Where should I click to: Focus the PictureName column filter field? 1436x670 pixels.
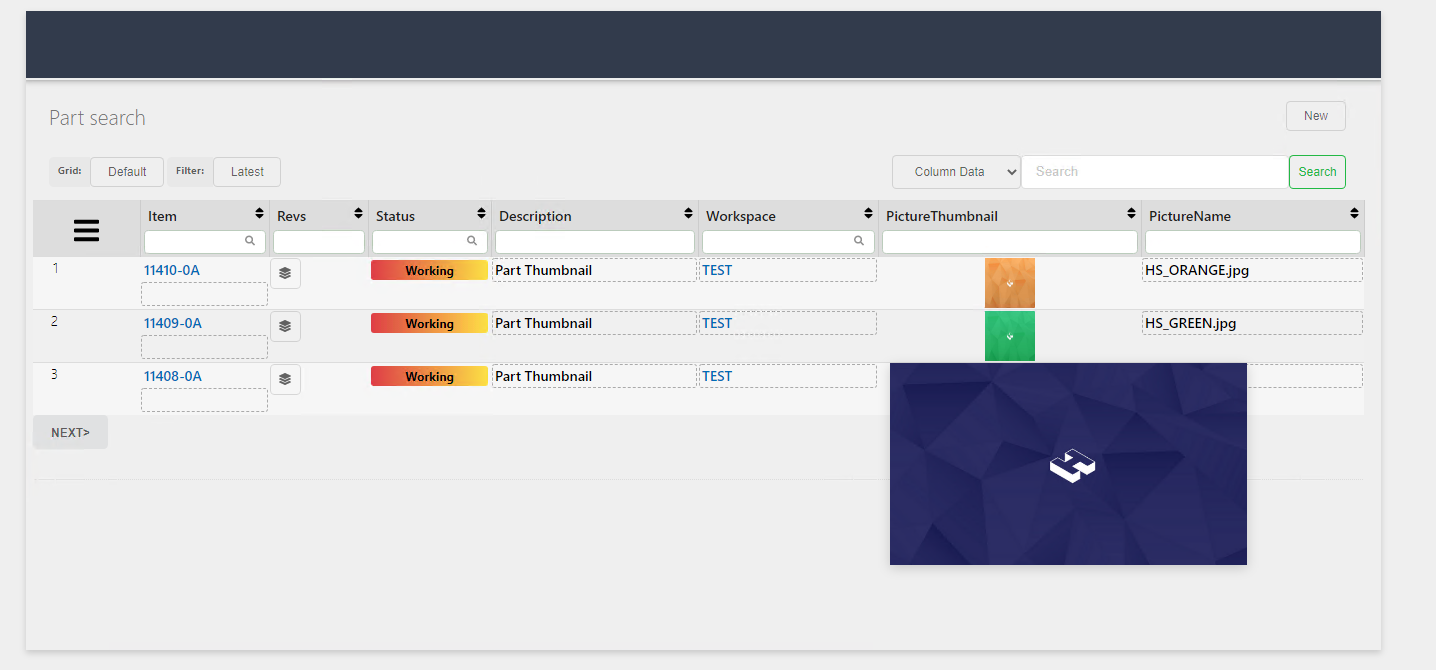click(1253, 242)
